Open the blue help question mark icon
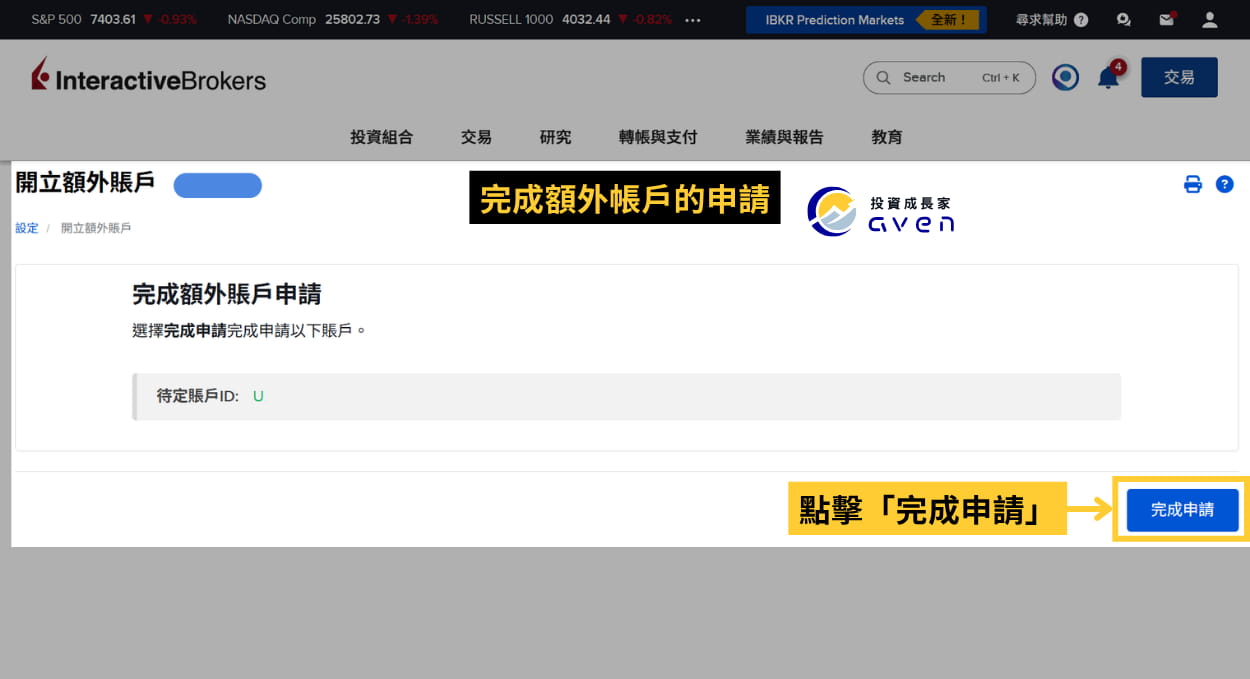 click(1224, 184)
